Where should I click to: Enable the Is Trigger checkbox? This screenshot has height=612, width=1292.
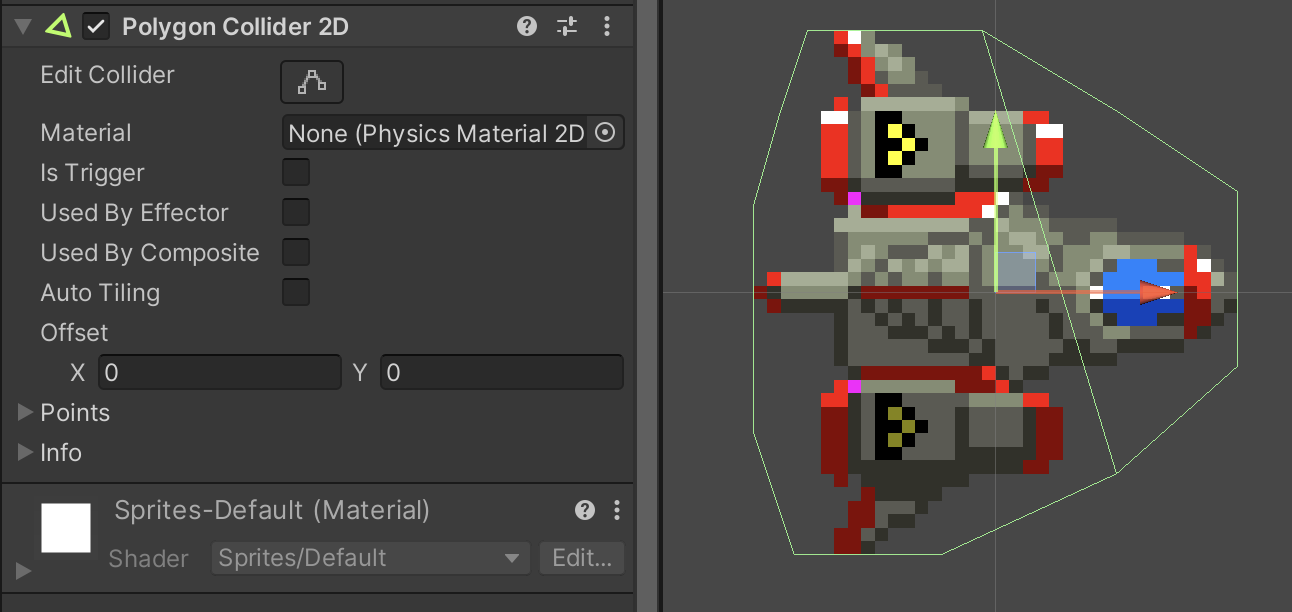296,173
